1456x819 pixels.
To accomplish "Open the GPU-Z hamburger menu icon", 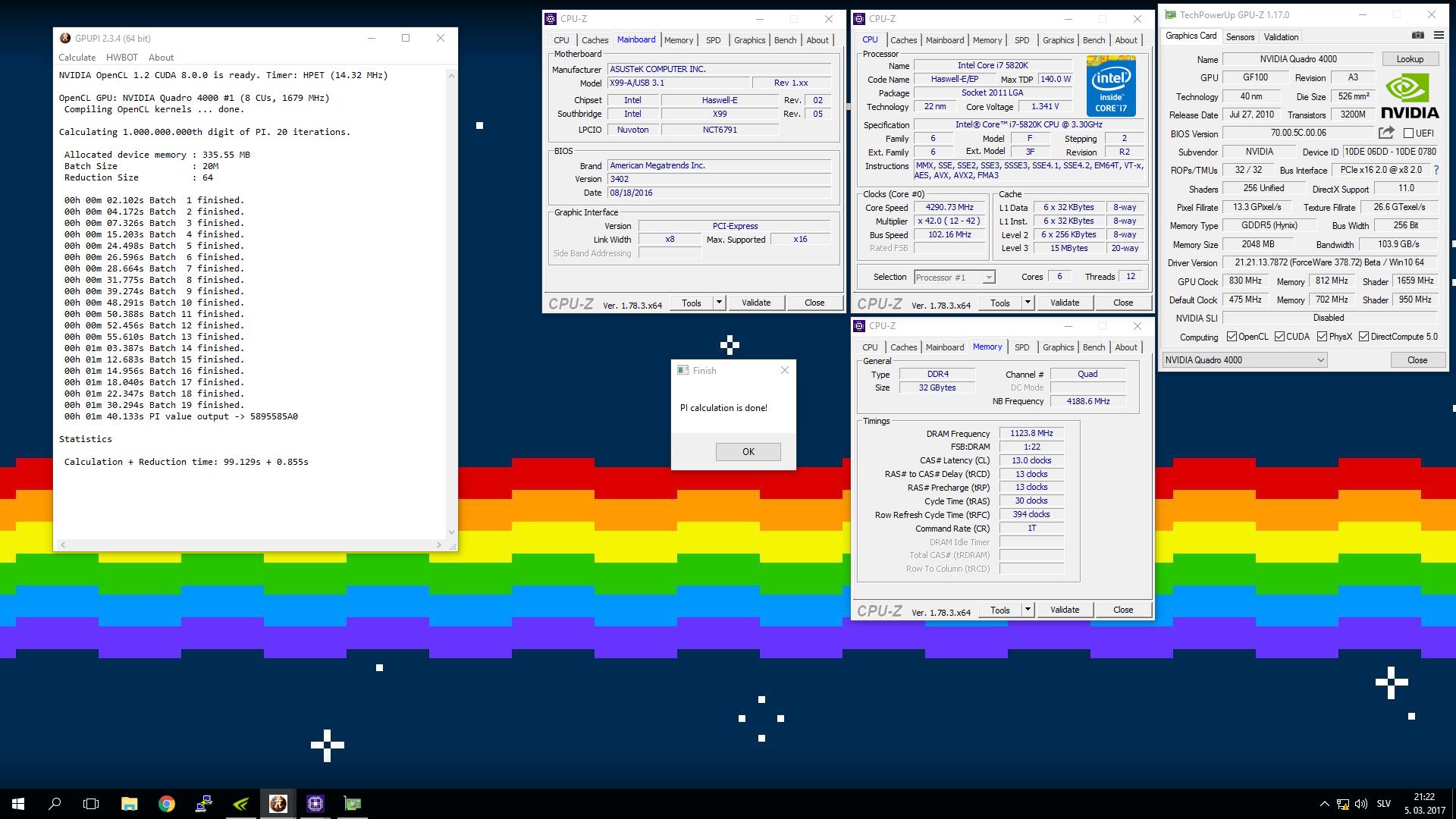I will click(x=1439, y=35).
